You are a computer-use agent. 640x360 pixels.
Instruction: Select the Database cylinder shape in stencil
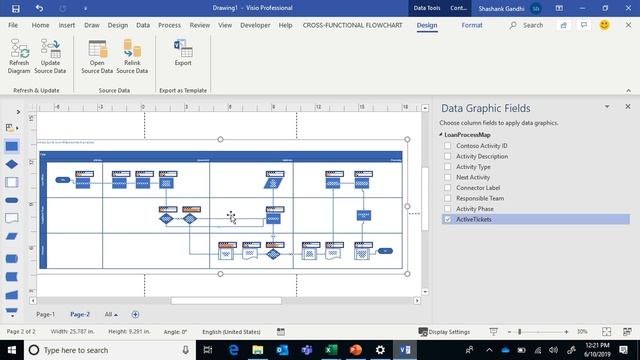point(11,259)
